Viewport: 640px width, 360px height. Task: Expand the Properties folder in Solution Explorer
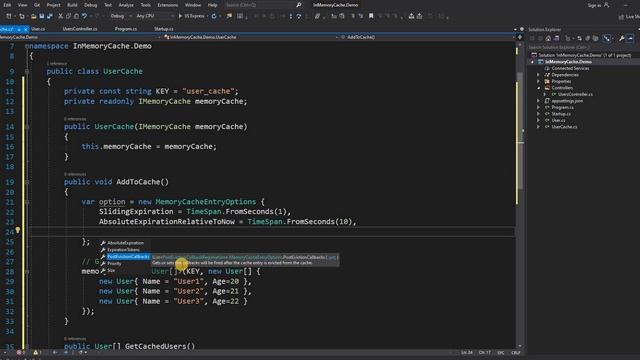[x=538, y=81]
